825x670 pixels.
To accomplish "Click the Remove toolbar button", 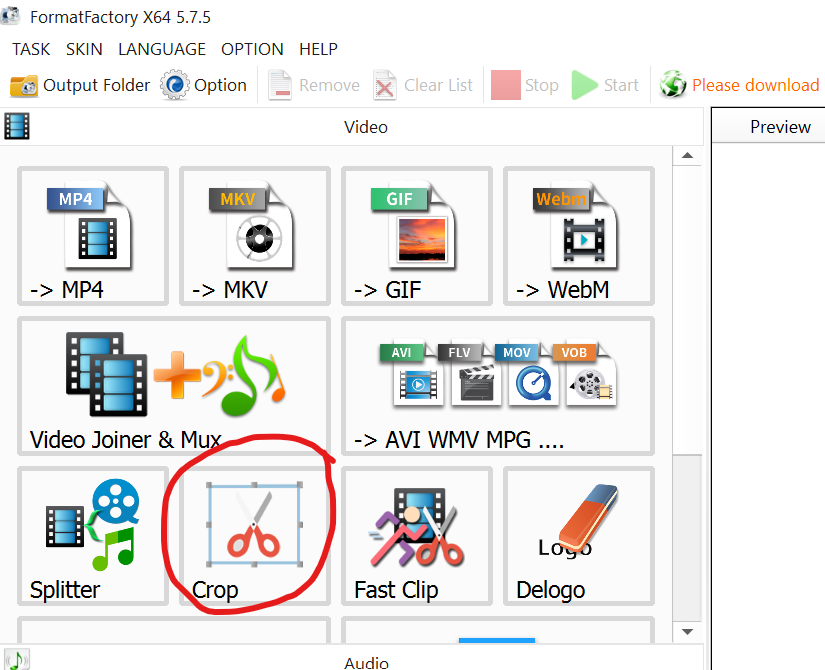I will (314, 85).
